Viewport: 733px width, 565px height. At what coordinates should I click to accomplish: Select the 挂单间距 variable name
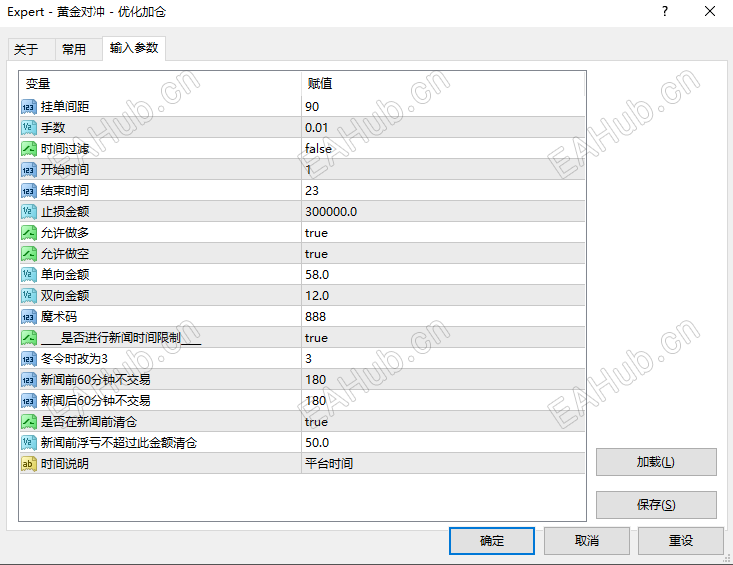[x=65, y=107]
